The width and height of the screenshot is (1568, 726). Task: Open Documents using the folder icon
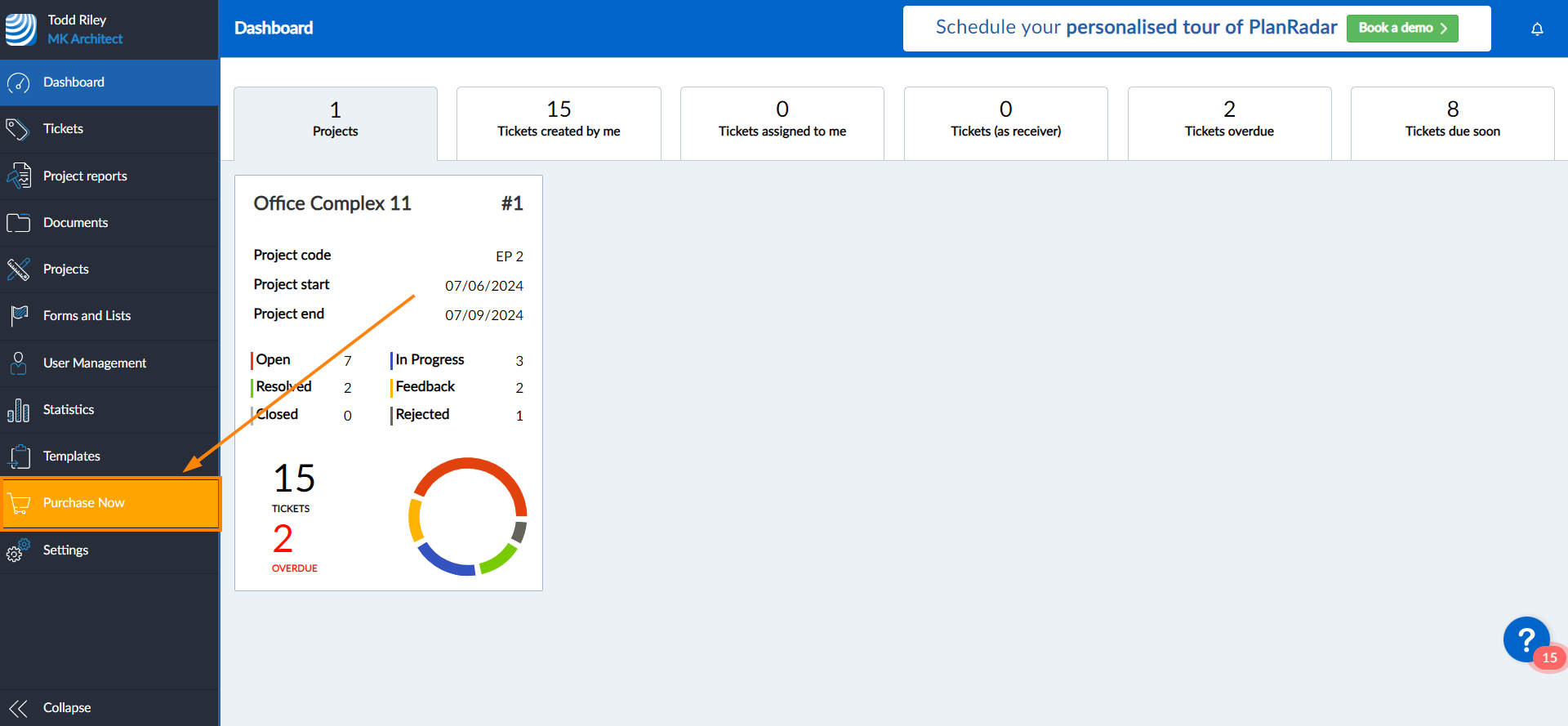(18, 222)
